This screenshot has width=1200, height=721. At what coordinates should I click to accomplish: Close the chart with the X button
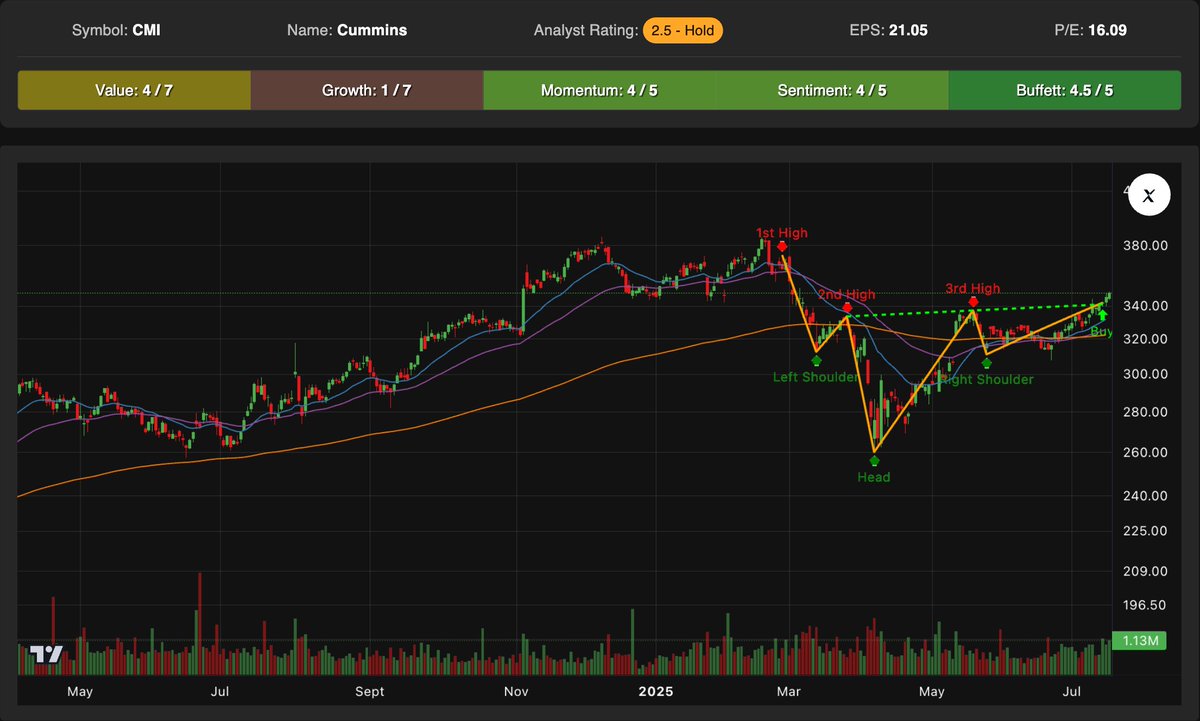pyautogui.click(x=1149, y=197)
